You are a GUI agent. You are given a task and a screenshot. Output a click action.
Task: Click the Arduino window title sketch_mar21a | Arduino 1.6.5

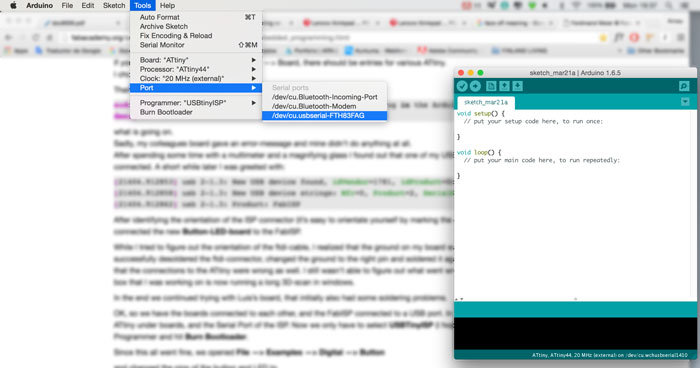575,72
